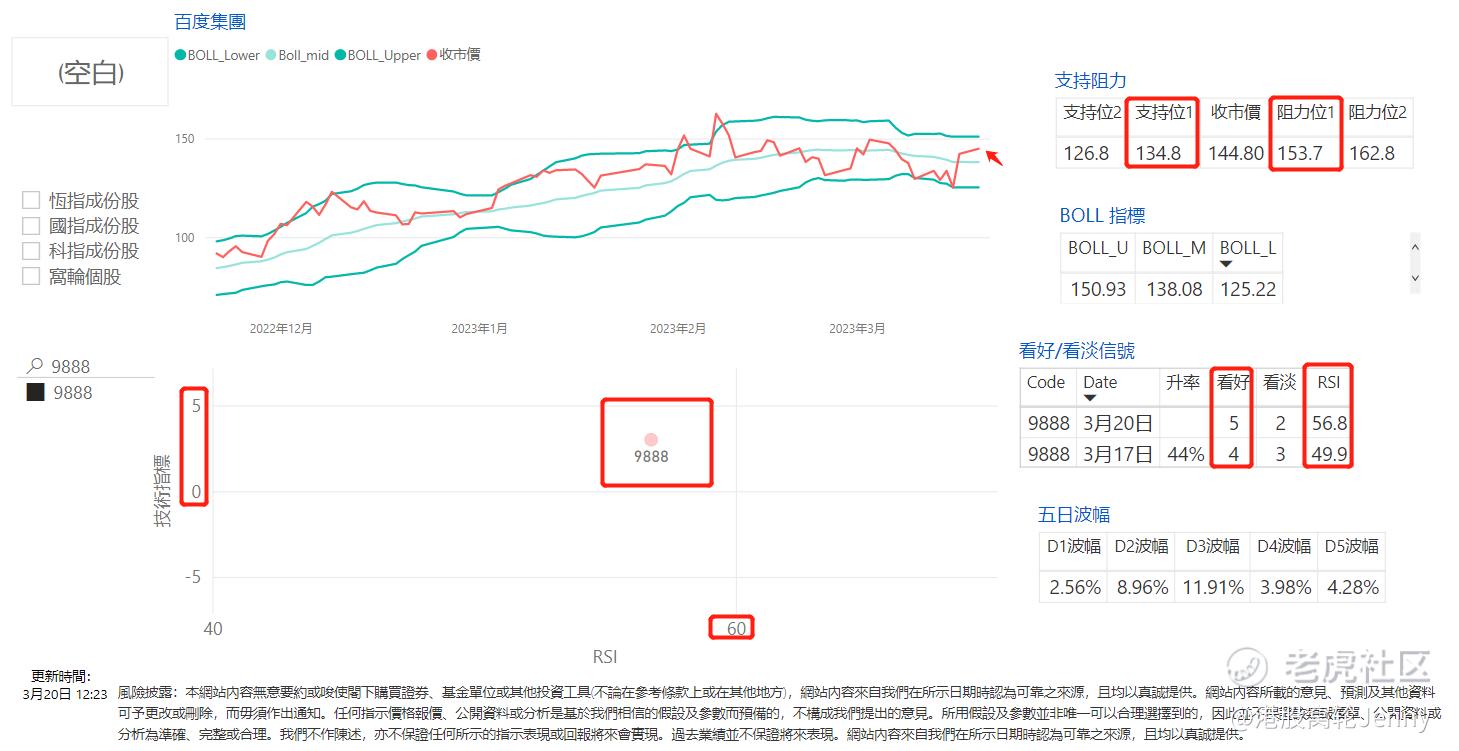Click the BOLL 指標 table title
This screenshot has height=751, width=1459.
(x=1102, y=215)
